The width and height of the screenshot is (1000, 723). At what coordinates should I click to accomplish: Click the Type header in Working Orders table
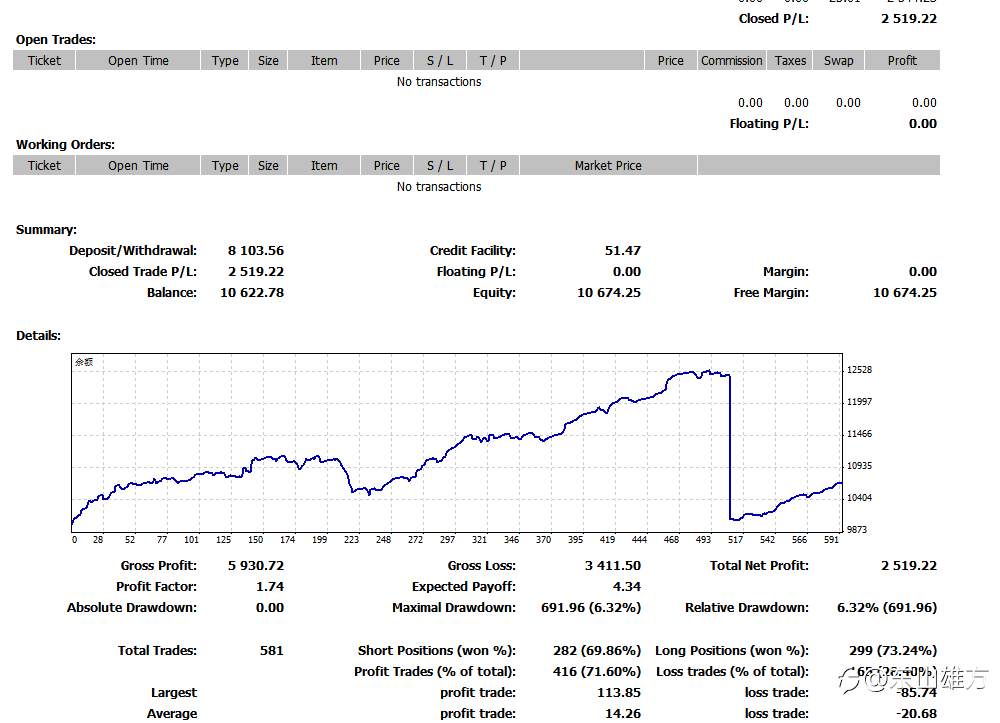click(x=225, y=166)
